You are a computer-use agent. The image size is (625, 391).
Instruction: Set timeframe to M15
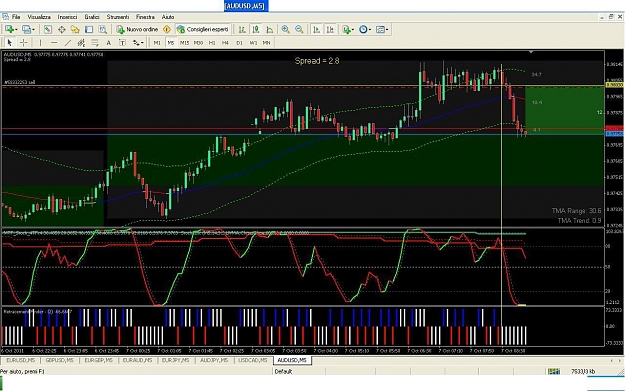[184, 43]
